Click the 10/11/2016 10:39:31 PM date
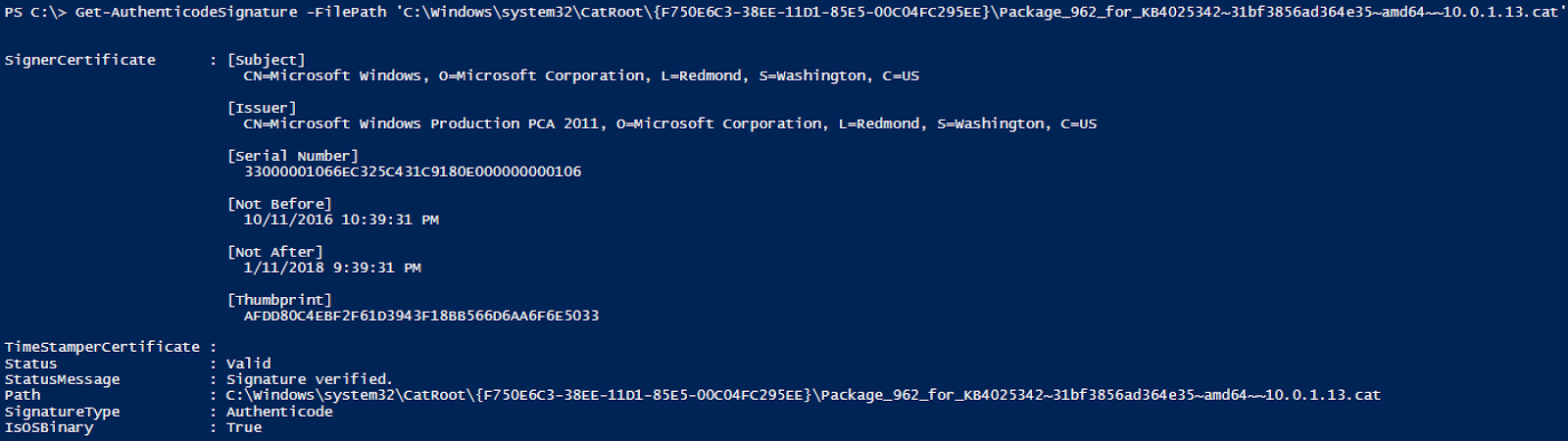 tap(340, 220)
